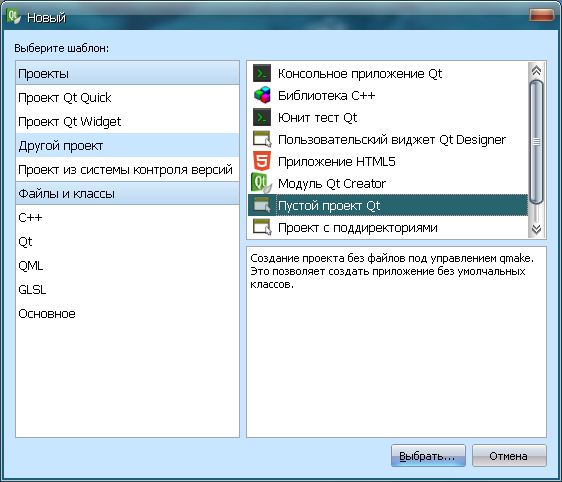Select 'Пустой проект Qt' template
The height and width of the screenshot is (482, 562).
pos(388,205)
